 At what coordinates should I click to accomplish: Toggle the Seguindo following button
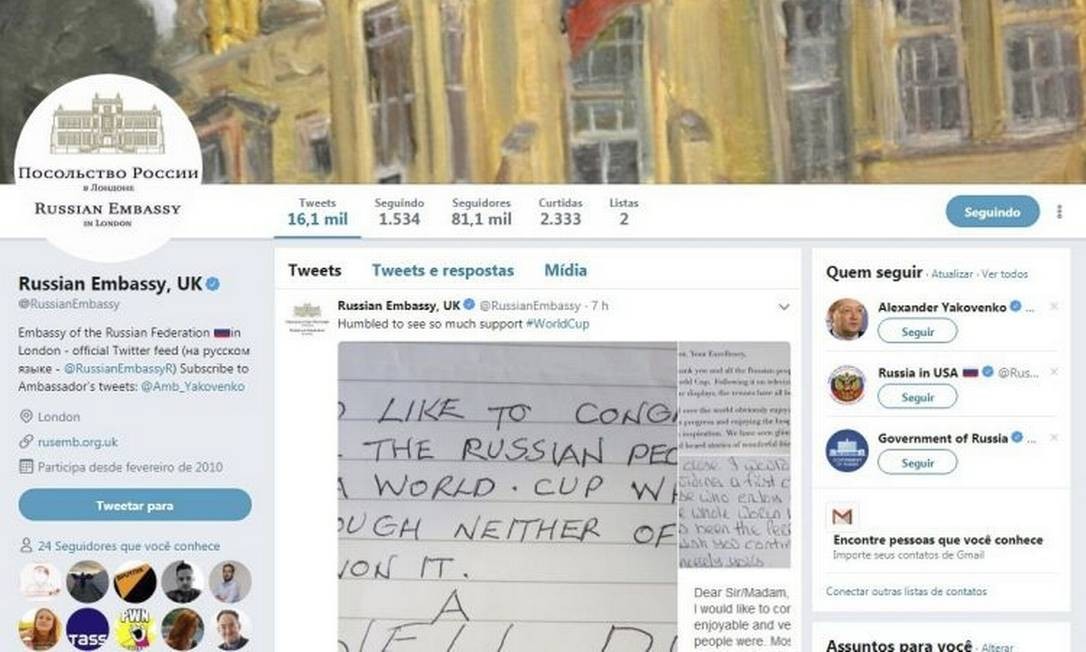coord(992,212)
